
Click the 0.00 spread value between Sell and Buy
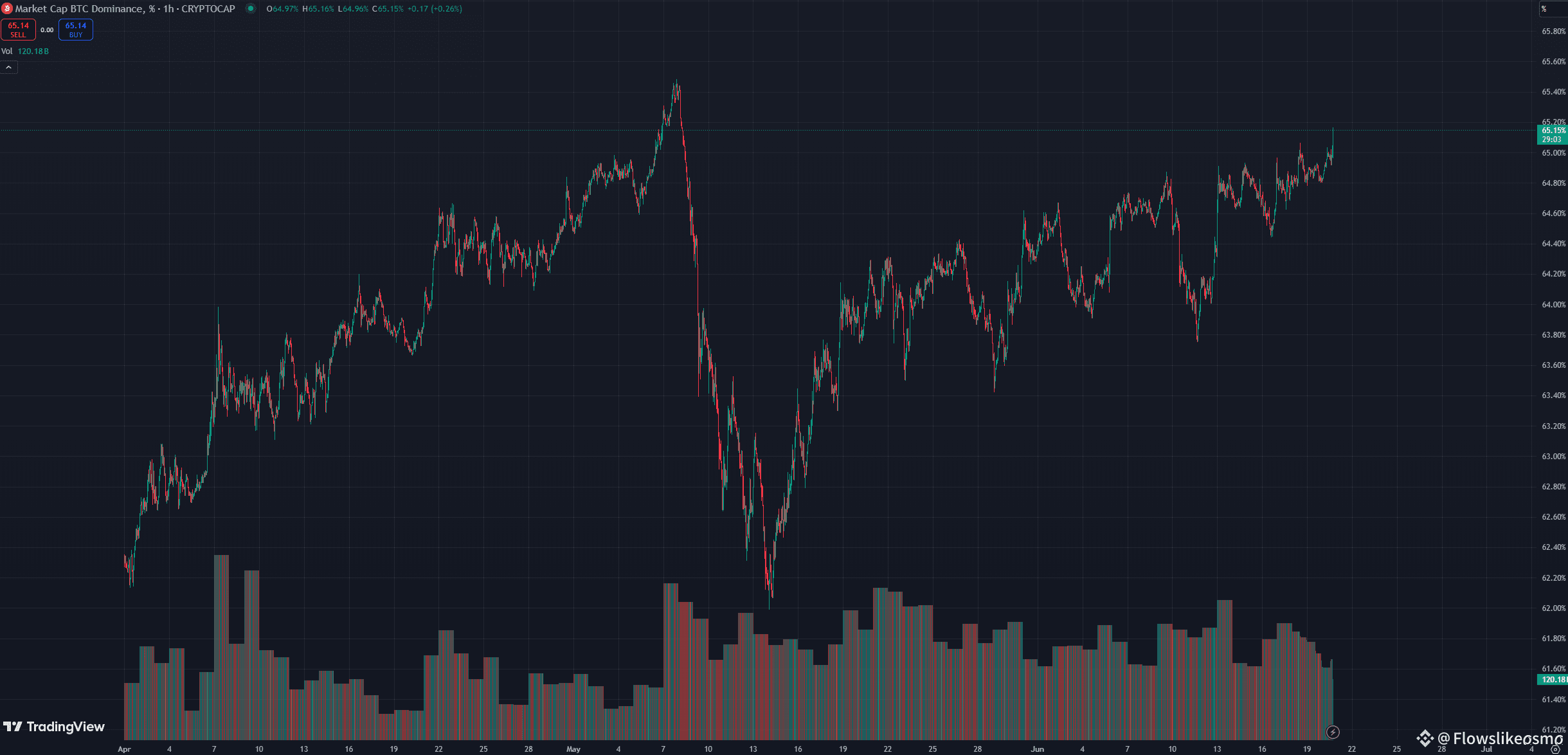point(47,30)
